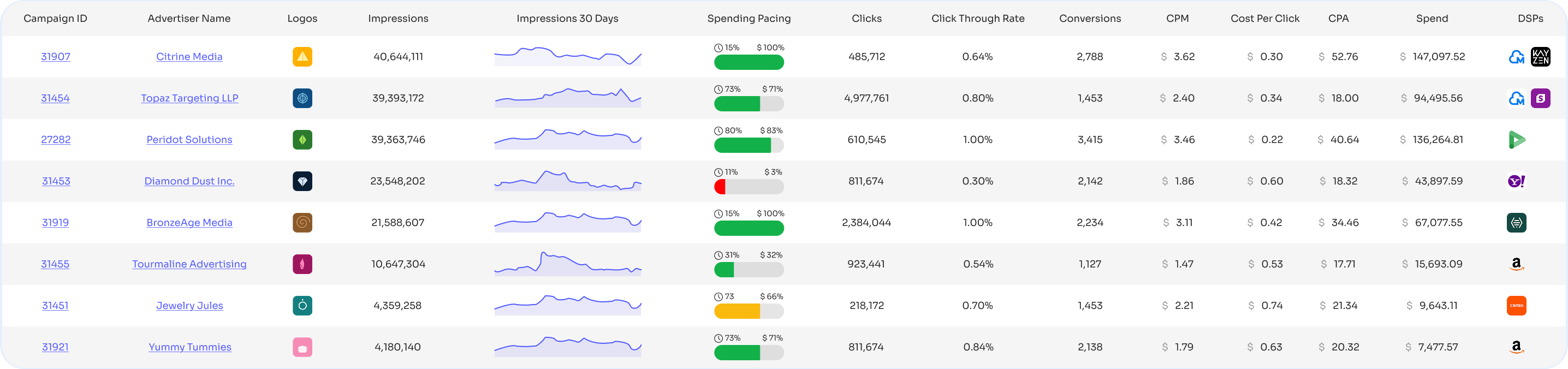Open campaign ID 31907
The height and width of the screenshot is (369, 1568).
click(55, 57)
